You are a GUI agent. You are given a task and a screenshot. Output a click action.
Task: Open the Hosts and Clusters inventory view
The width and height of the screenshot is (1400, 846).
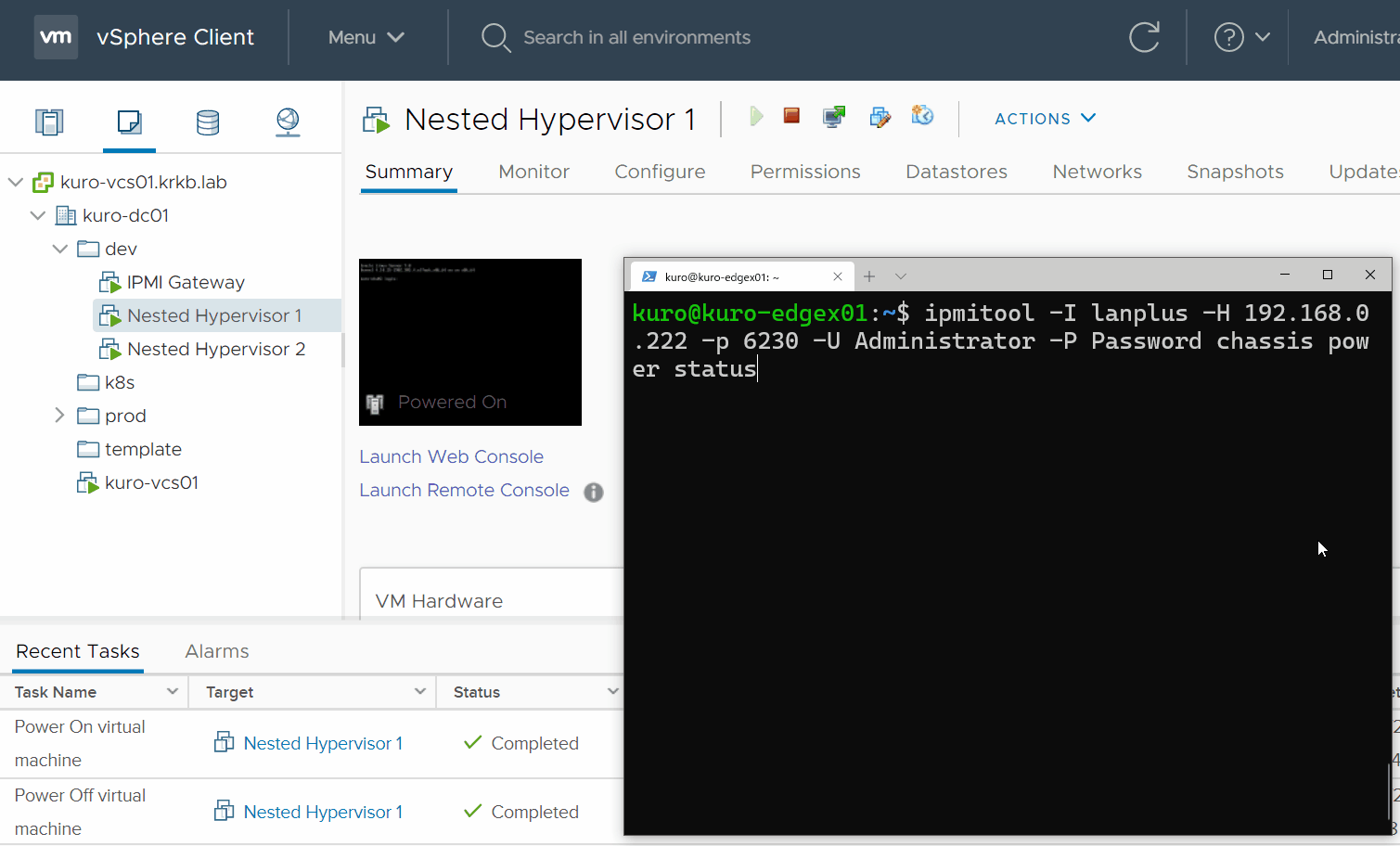point(49,122)
